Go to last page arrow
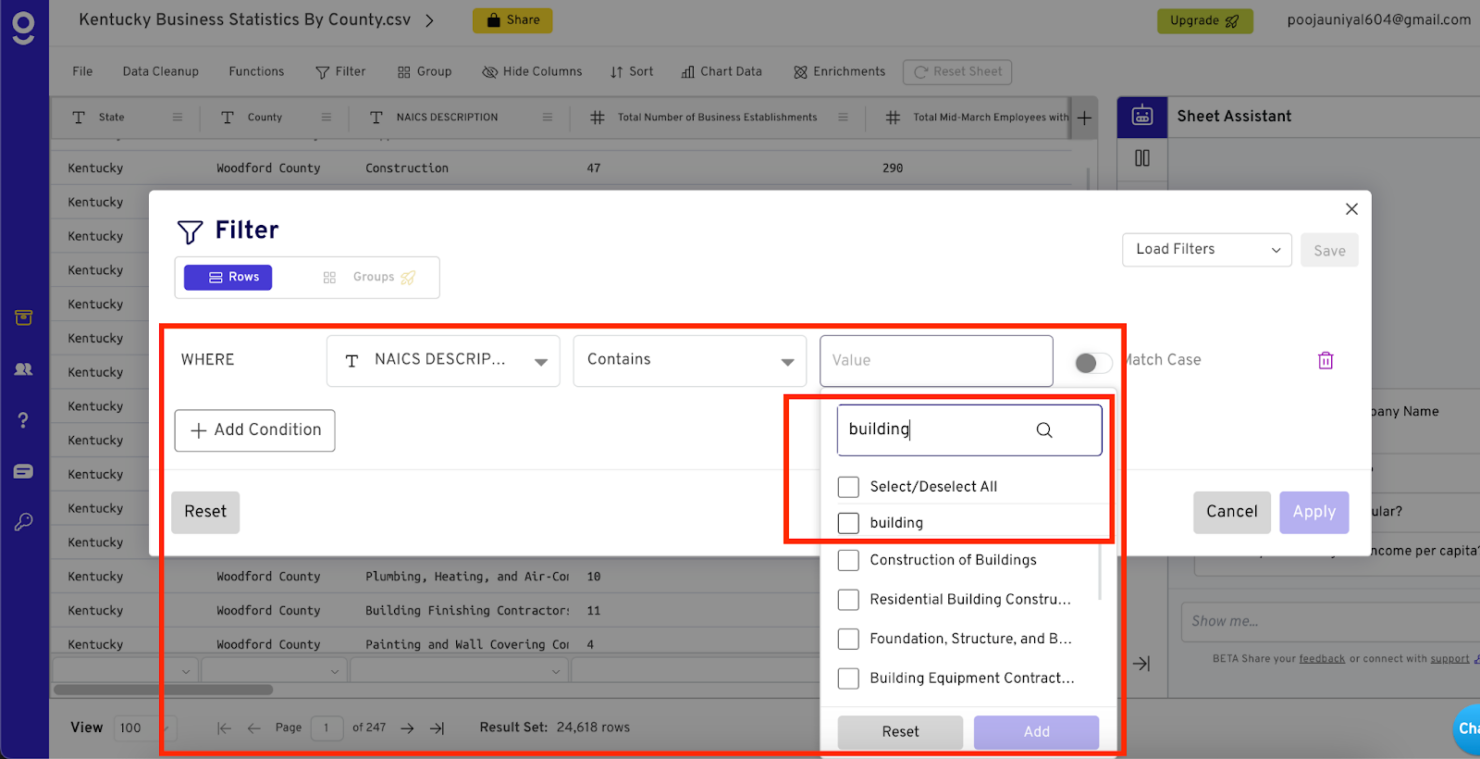The height and width of the screenshot is (759, 1480). point(437,728)
